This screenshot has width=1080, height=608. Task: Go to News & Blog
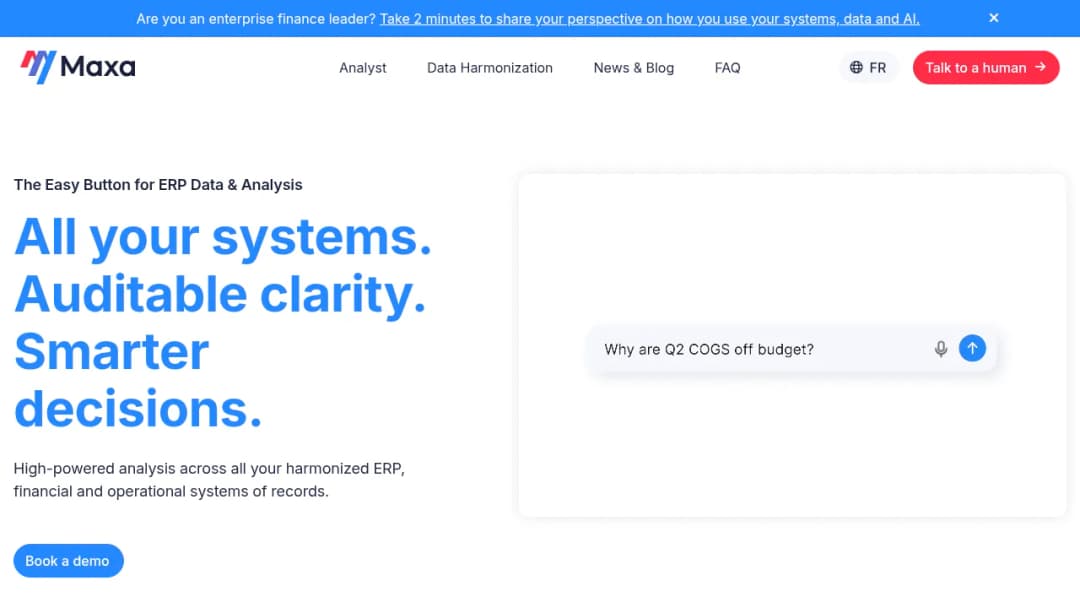coord(634,68)
